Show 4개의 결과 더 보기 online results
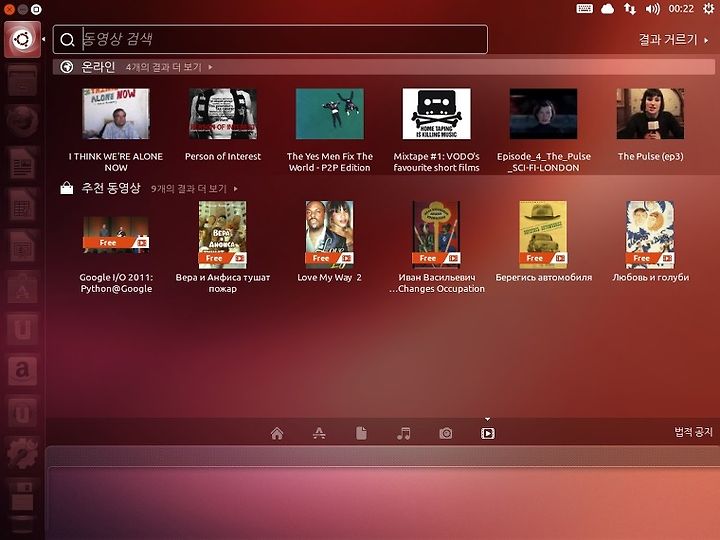720x540 pixels. pyautogui.click(x=169, y=67)
